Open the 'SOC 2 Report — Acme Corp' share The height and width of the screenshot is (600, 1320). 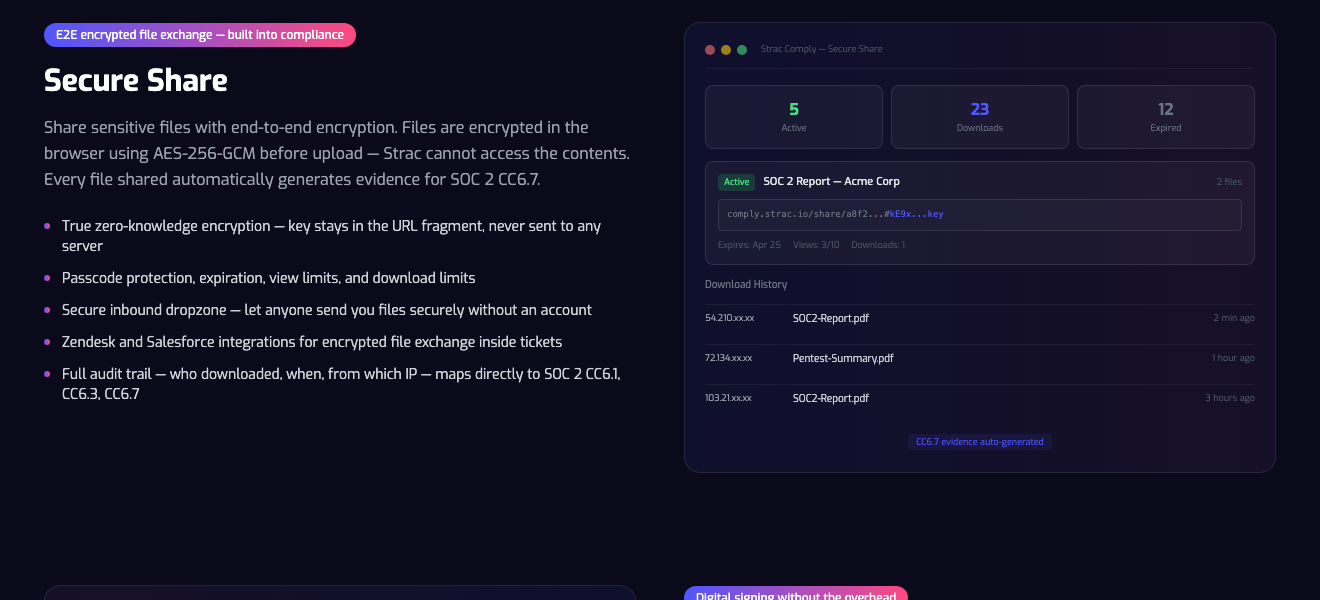(831, 182)
